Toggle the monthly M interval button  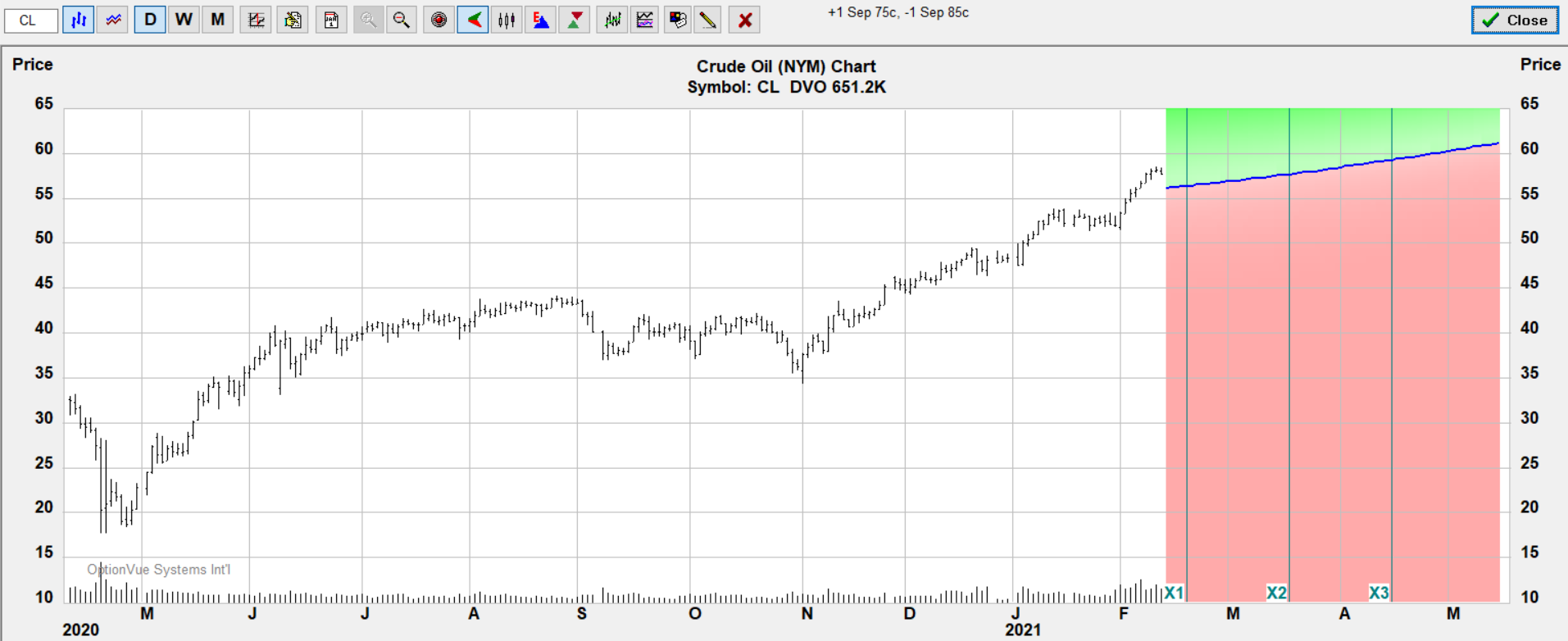point(217,20)
